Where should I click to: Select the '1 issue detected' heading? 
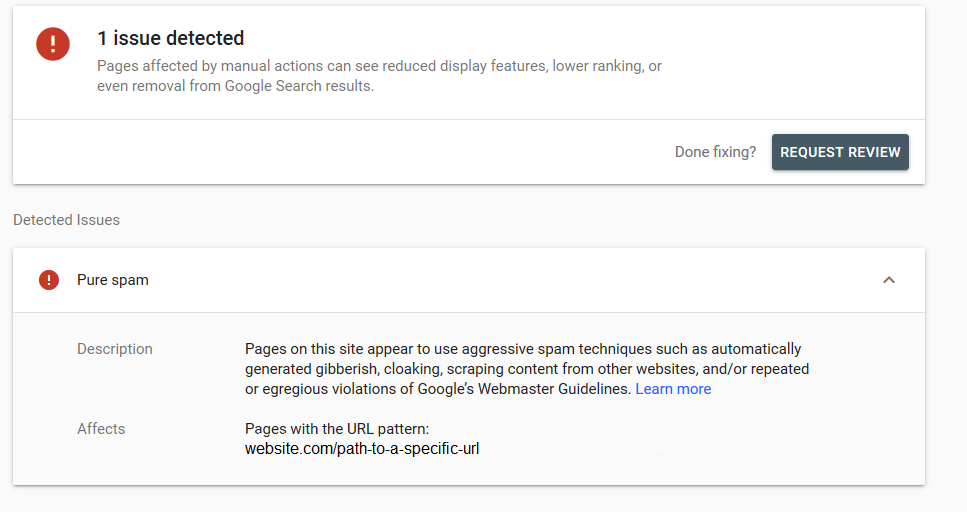[x=171, y=38]
